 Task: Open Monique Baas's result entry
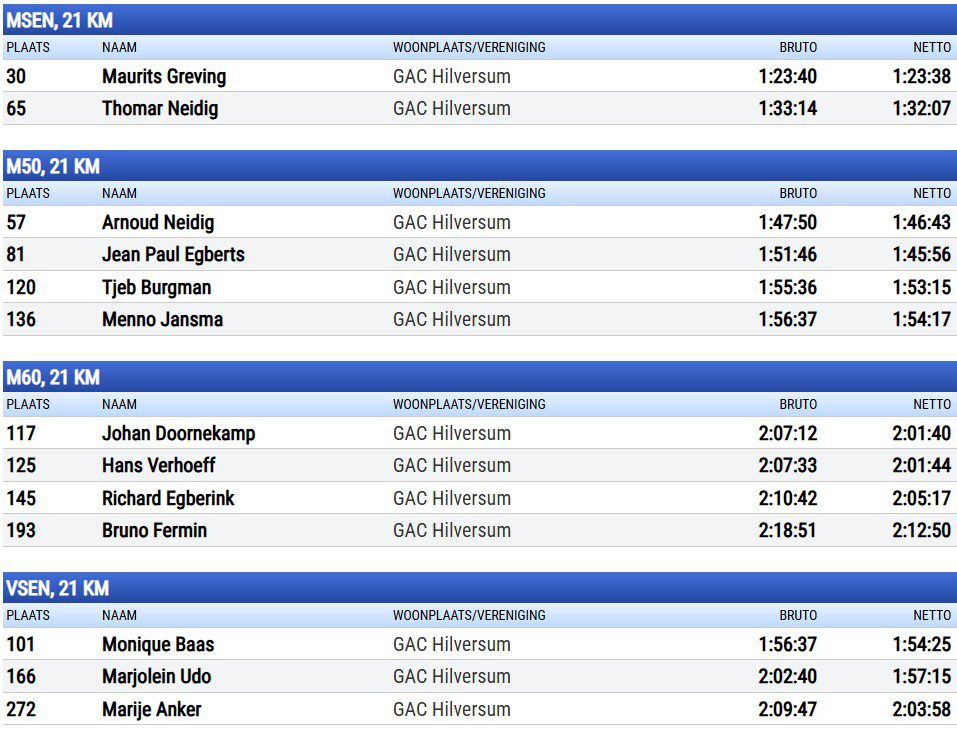pyautogui.click(x=158, y=644)
